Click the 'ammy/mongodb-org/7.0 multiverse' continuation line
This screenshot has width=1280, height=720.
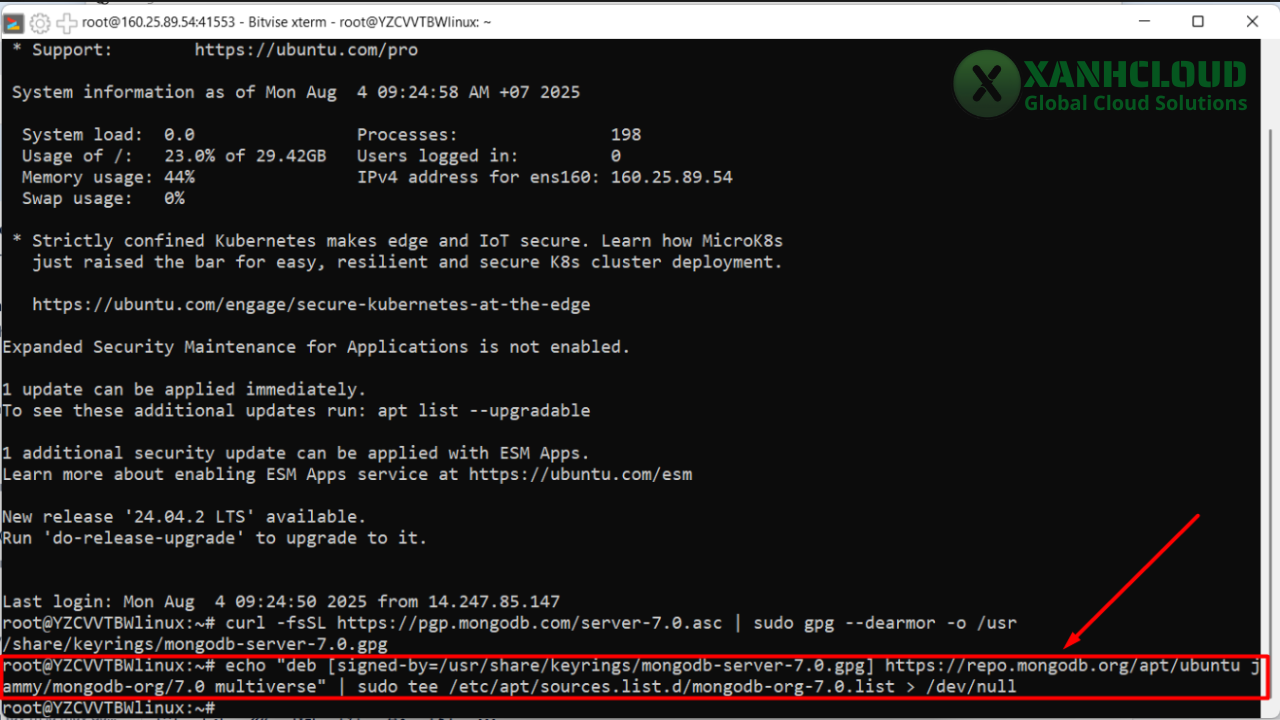tap(509, 687)
